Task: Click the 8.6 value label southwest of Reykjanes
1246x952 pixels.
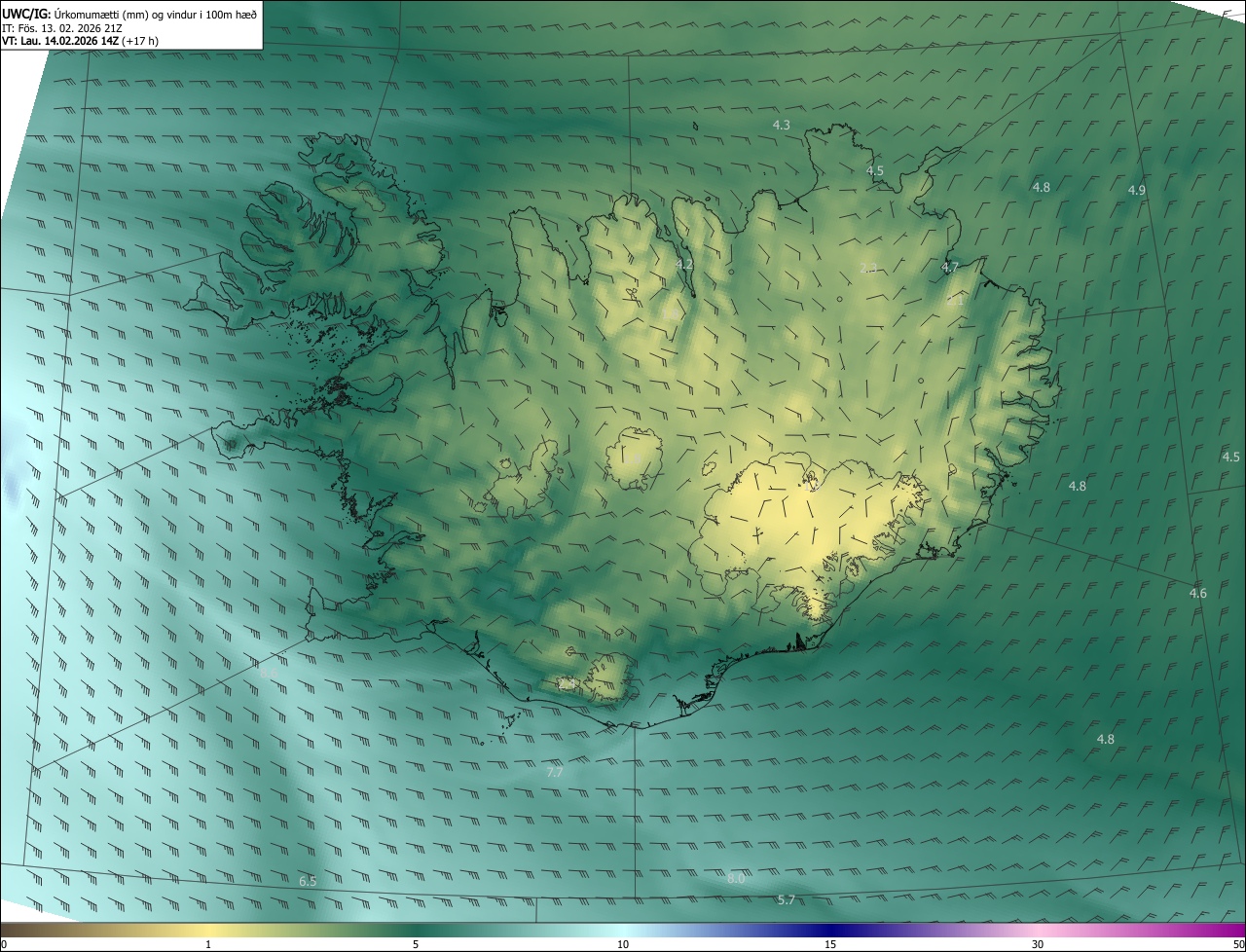Action: (x=269, y=672)
